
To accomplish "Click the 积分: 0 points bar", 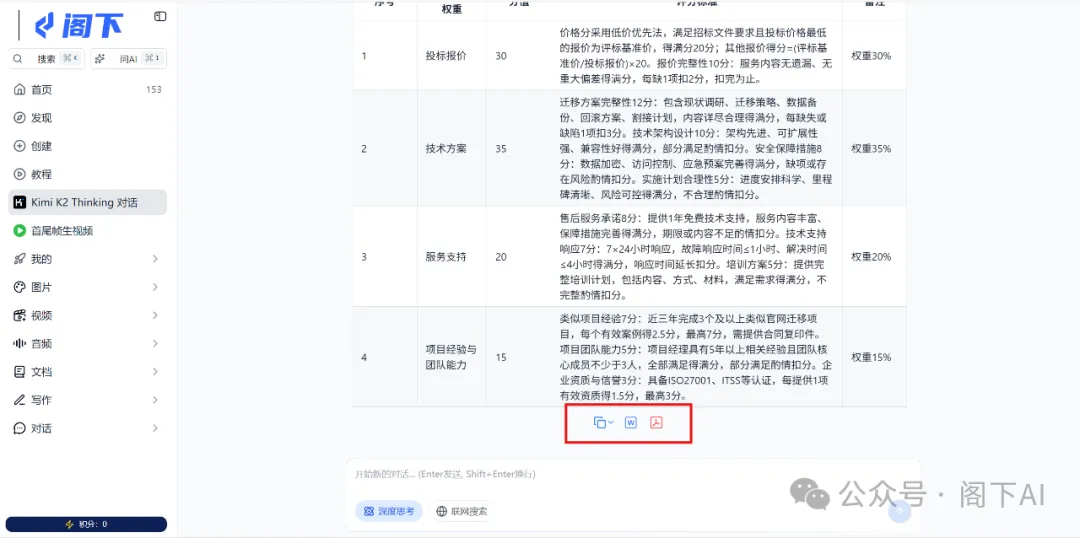I will click(x=86, y=524).
